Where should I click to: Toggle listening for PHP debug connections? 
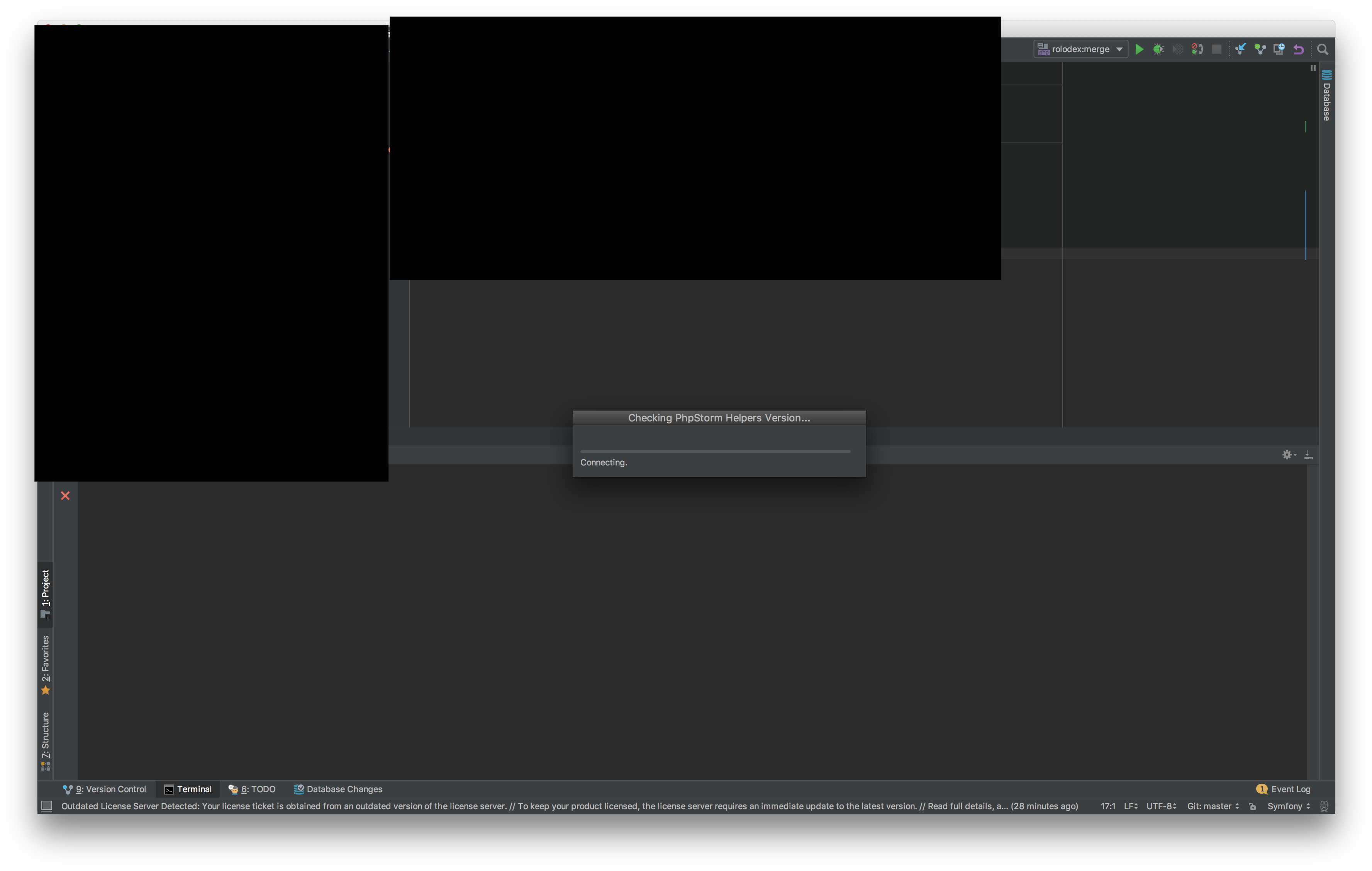[x=1197, y=49]
